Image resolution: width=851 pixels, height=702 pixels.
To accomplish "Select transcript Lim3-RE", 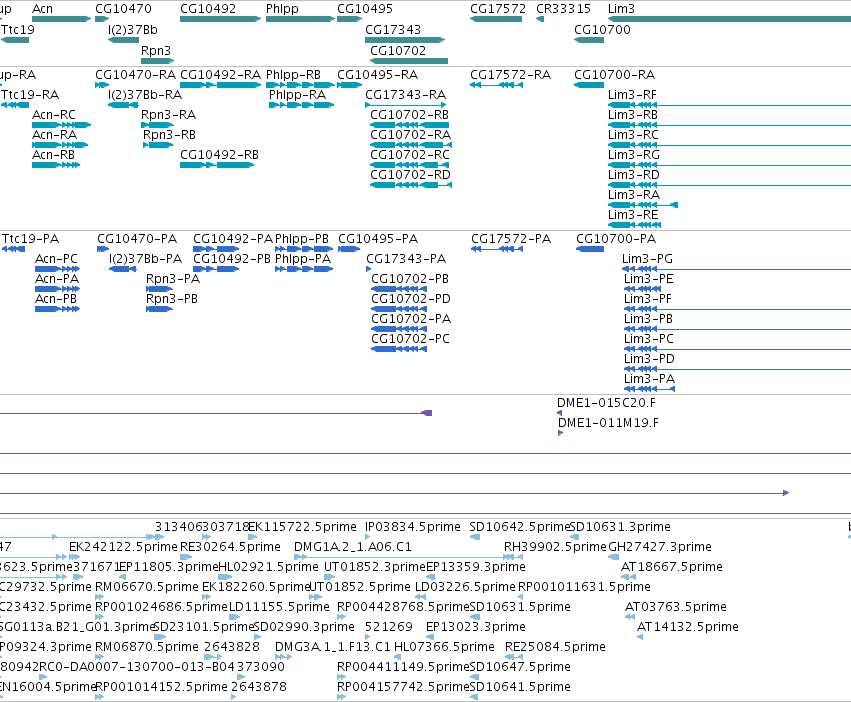I will 633,215.
